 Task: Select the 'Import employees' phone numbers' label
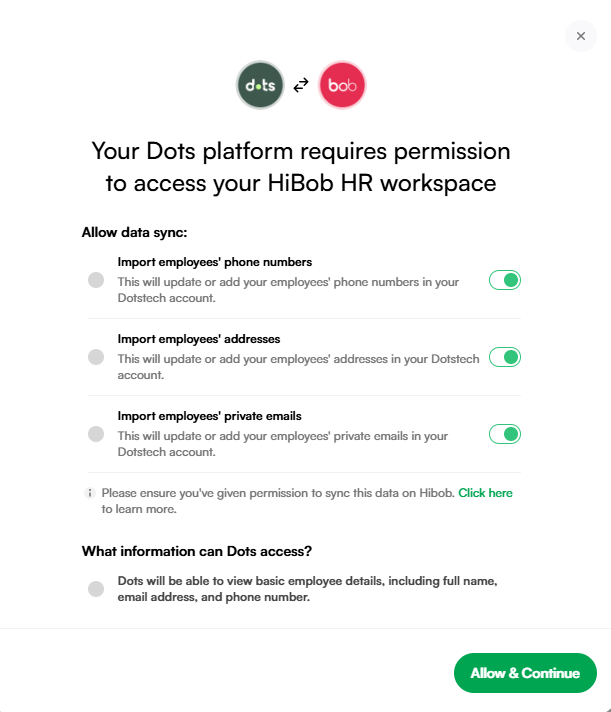(215, 262)
